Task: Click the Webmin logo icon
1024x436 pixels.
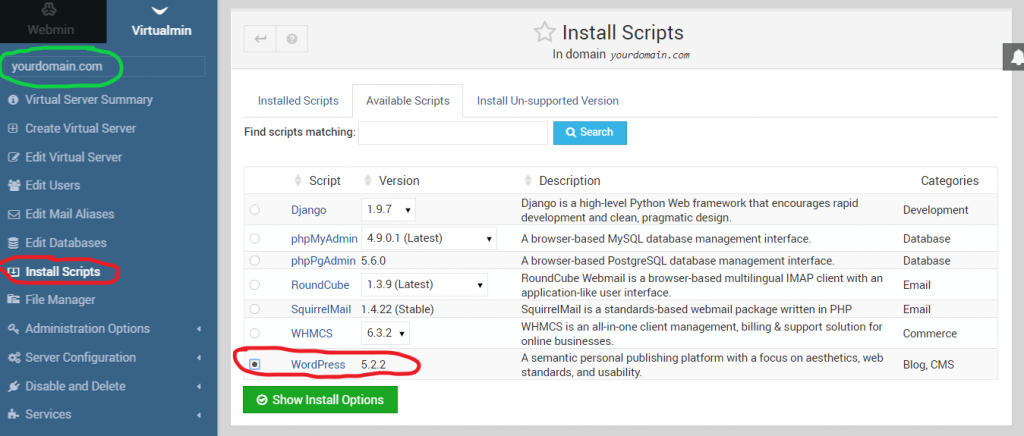Action: coord(50,10)
